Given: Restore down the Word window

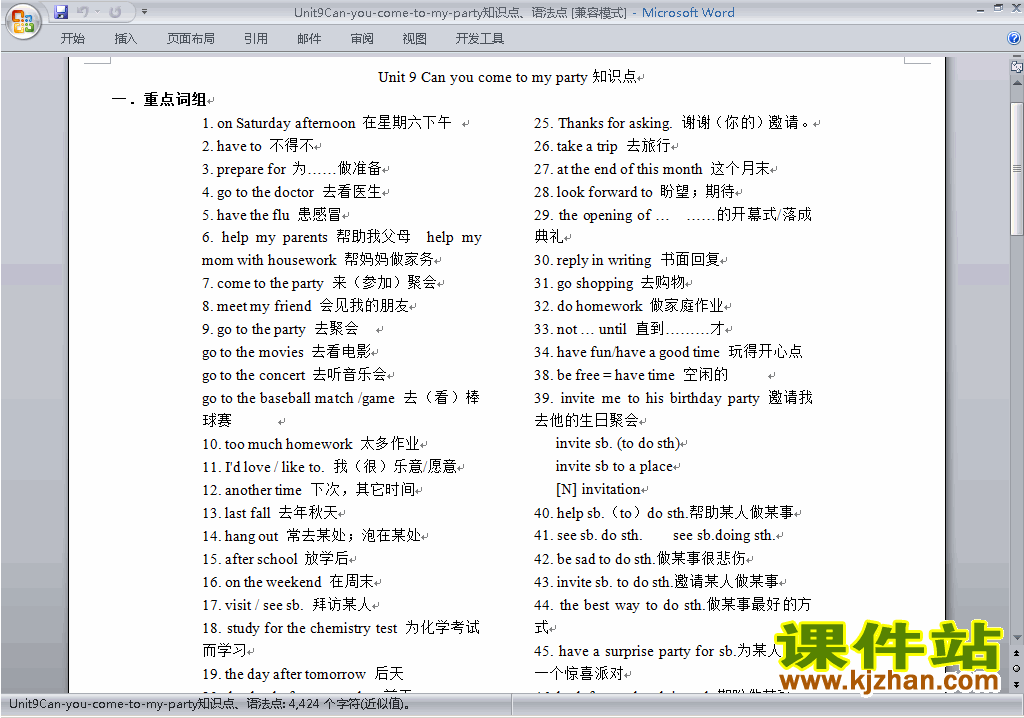Looking at the screenshot, I should (999, 8).
